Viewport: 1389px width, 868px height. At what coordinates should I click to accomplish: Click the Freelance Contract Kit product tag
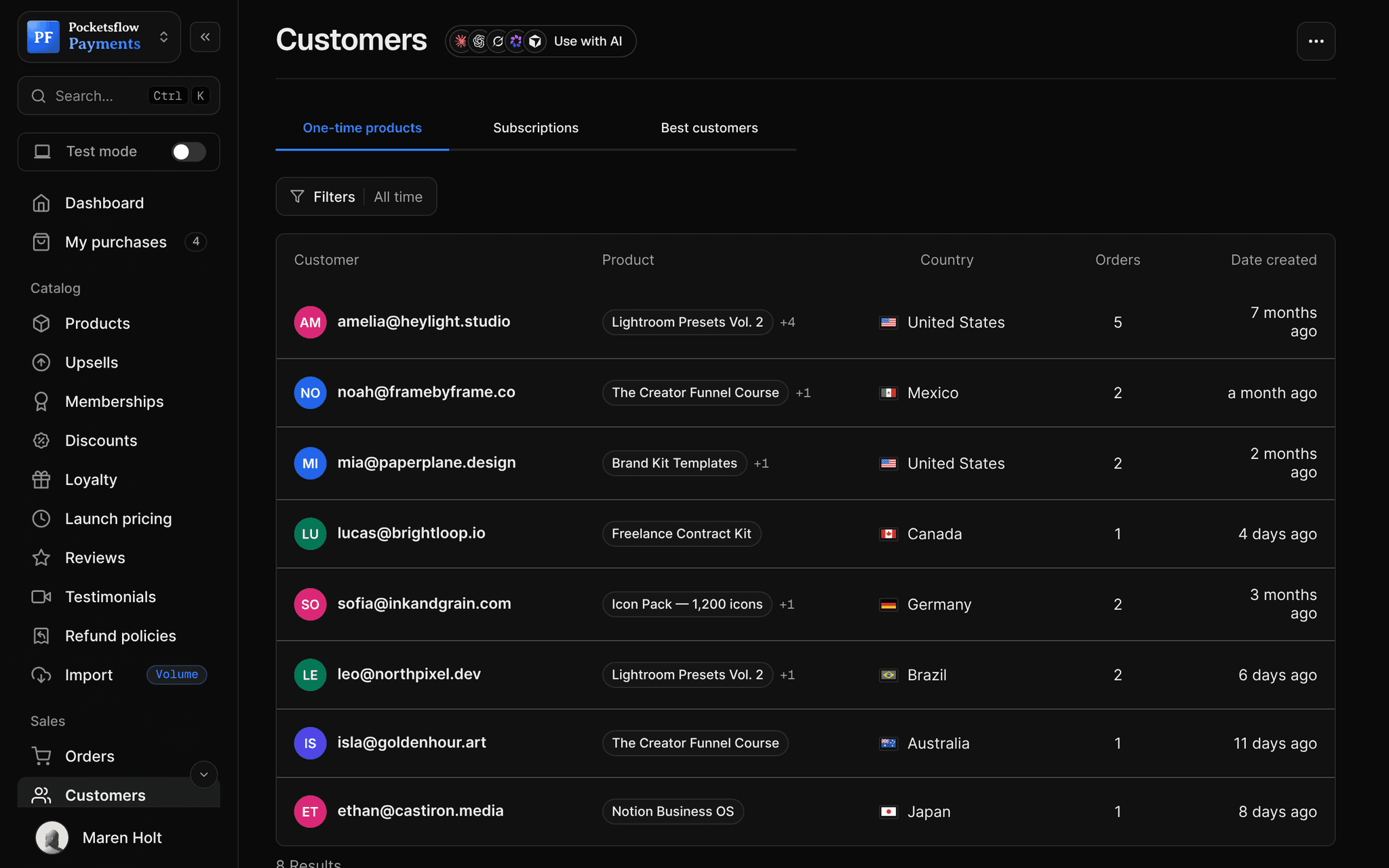682,534
